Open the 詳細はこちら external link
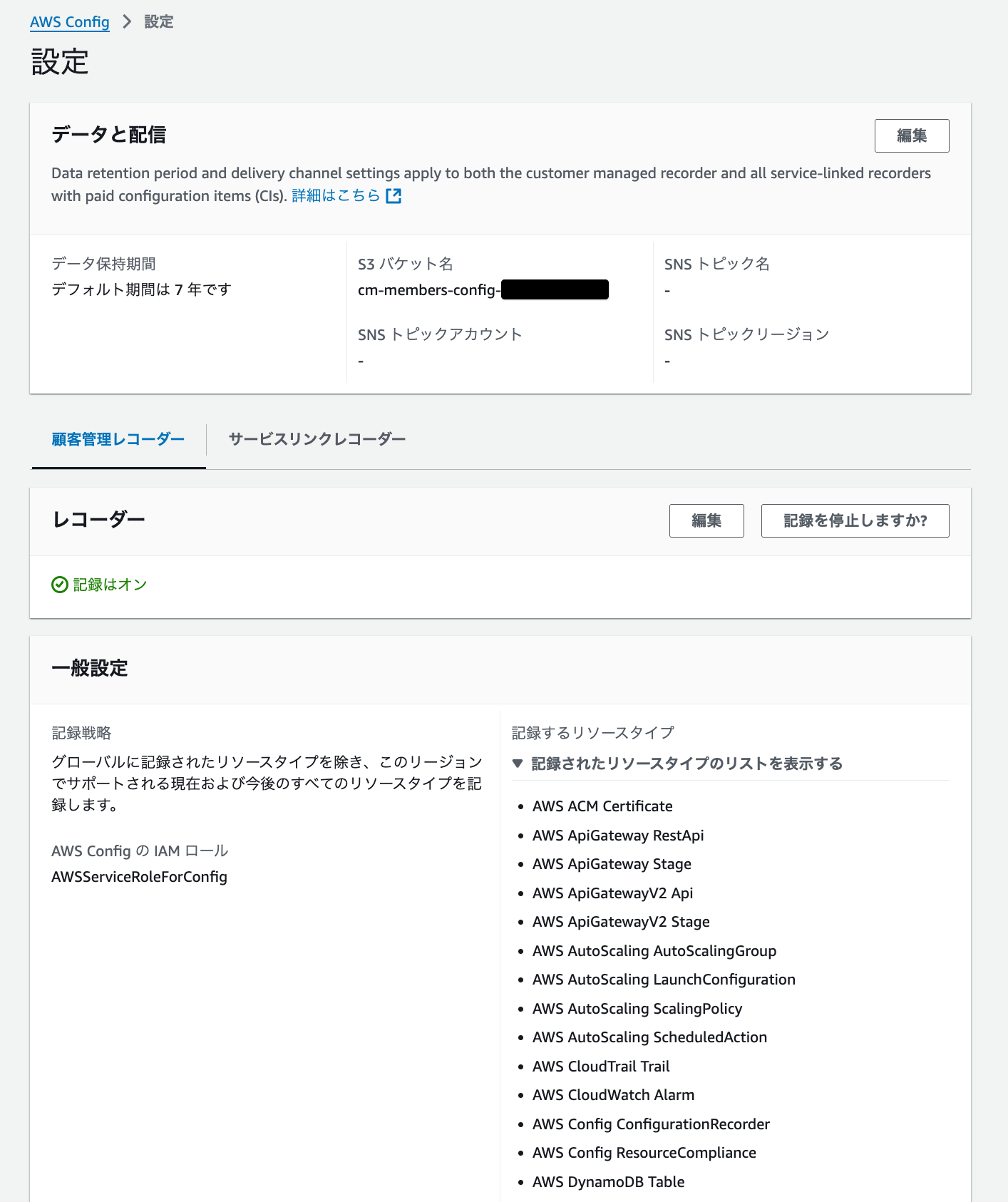Image resolution: width=1008 pixels, height=1202 pixels. pos(336,195)
